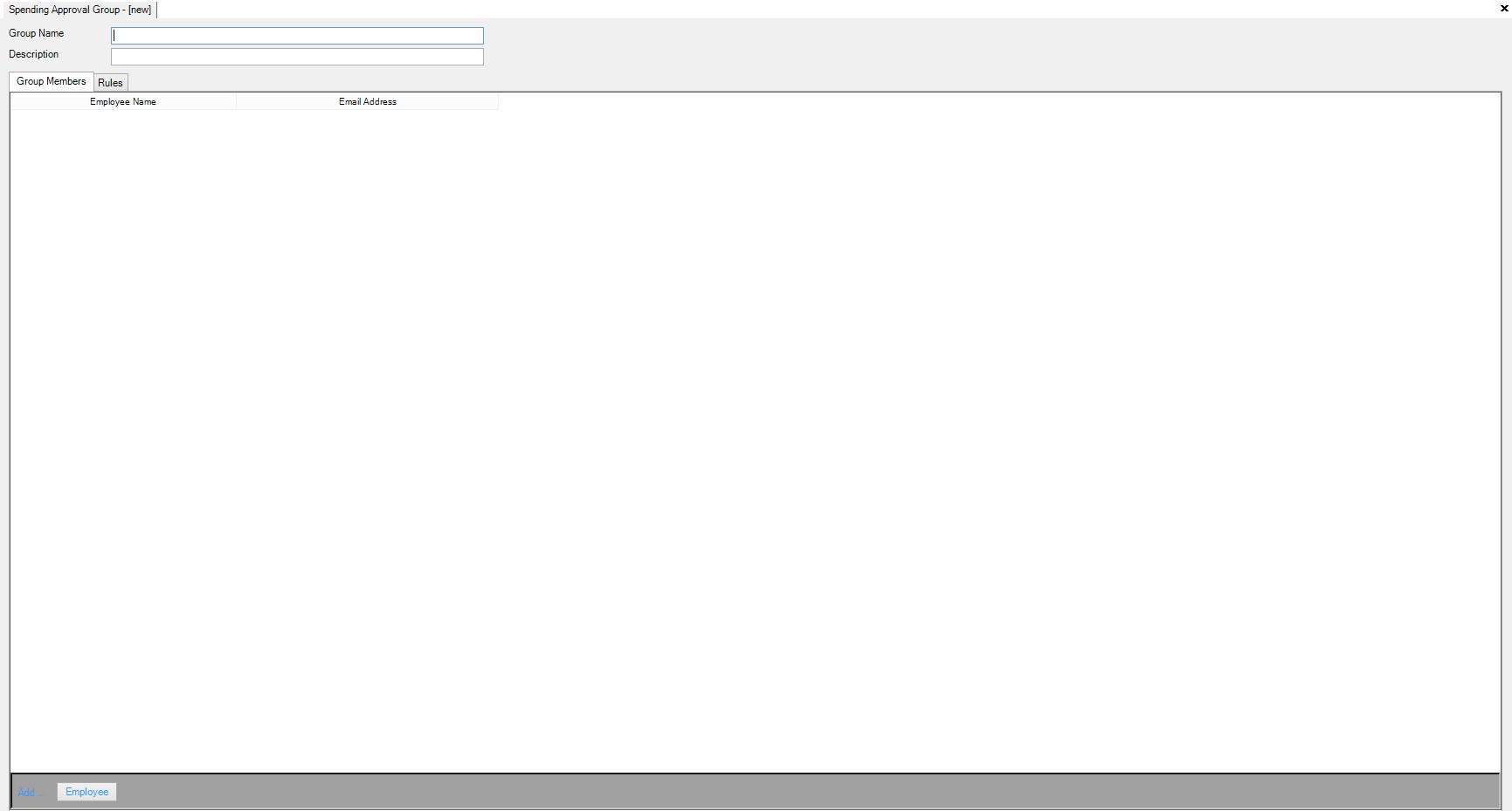The image size is (1512, 811).
Task: Click the blank title strip beside the document tab
Action: pos(786,10)
